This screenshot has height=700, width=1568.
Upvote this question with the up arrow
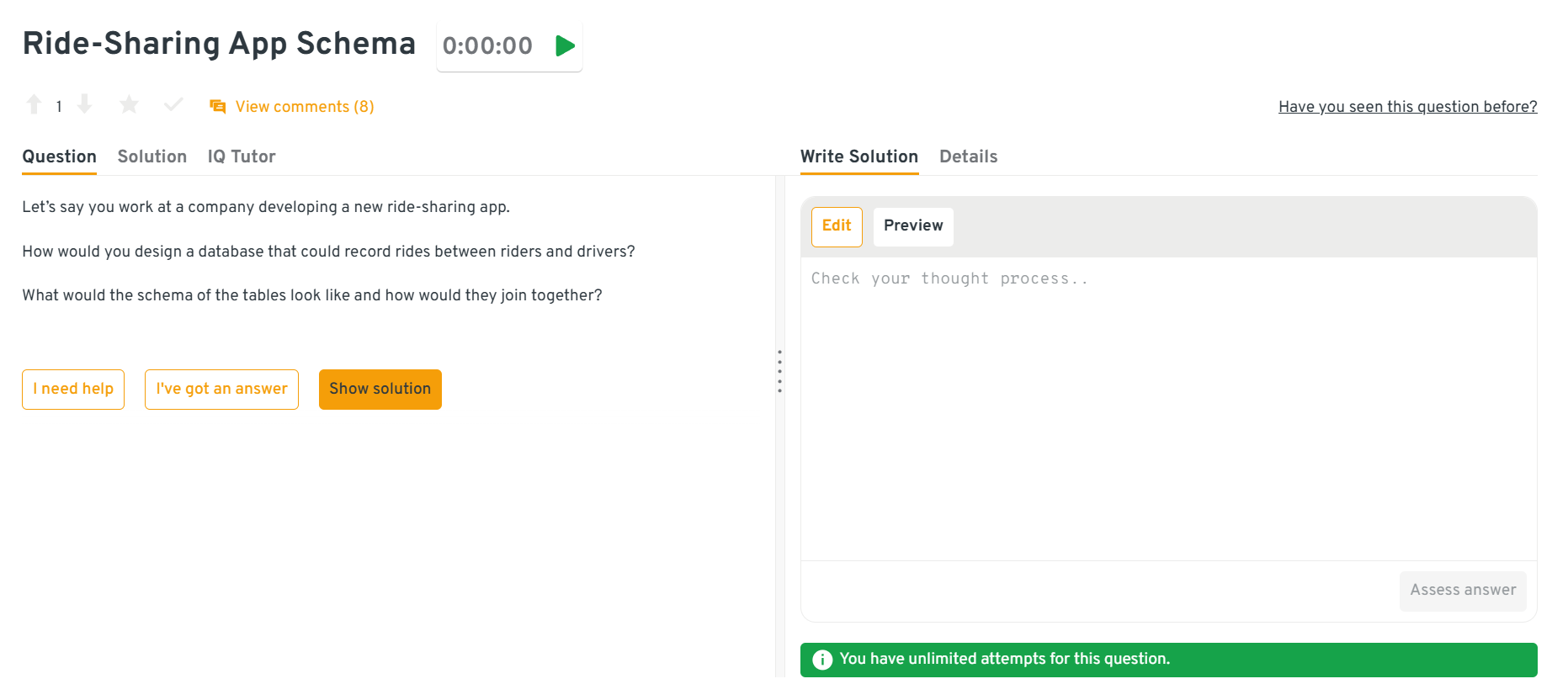[35, 104]
